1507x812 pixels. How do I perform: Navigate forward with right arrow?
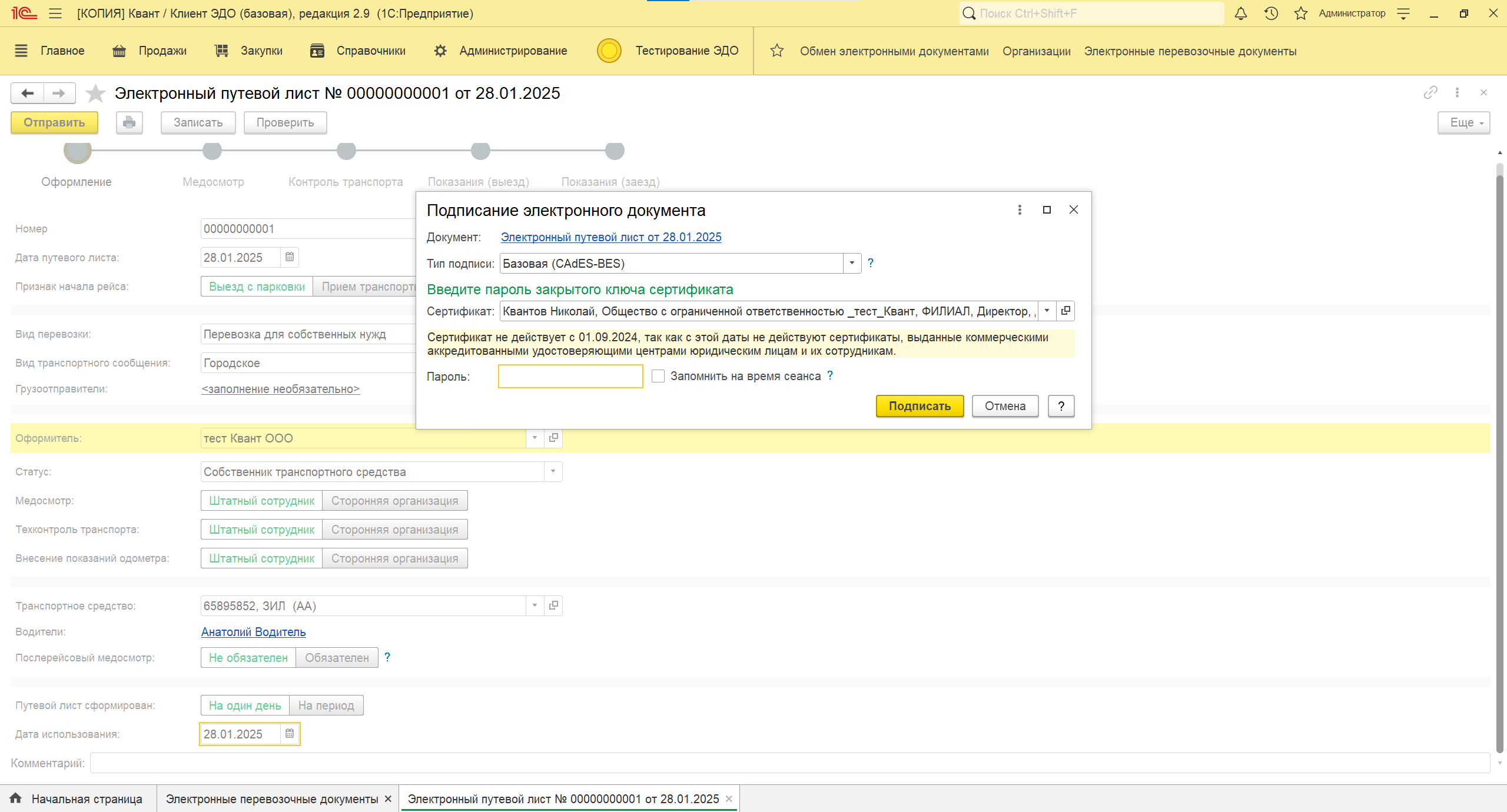coord(59,93)
